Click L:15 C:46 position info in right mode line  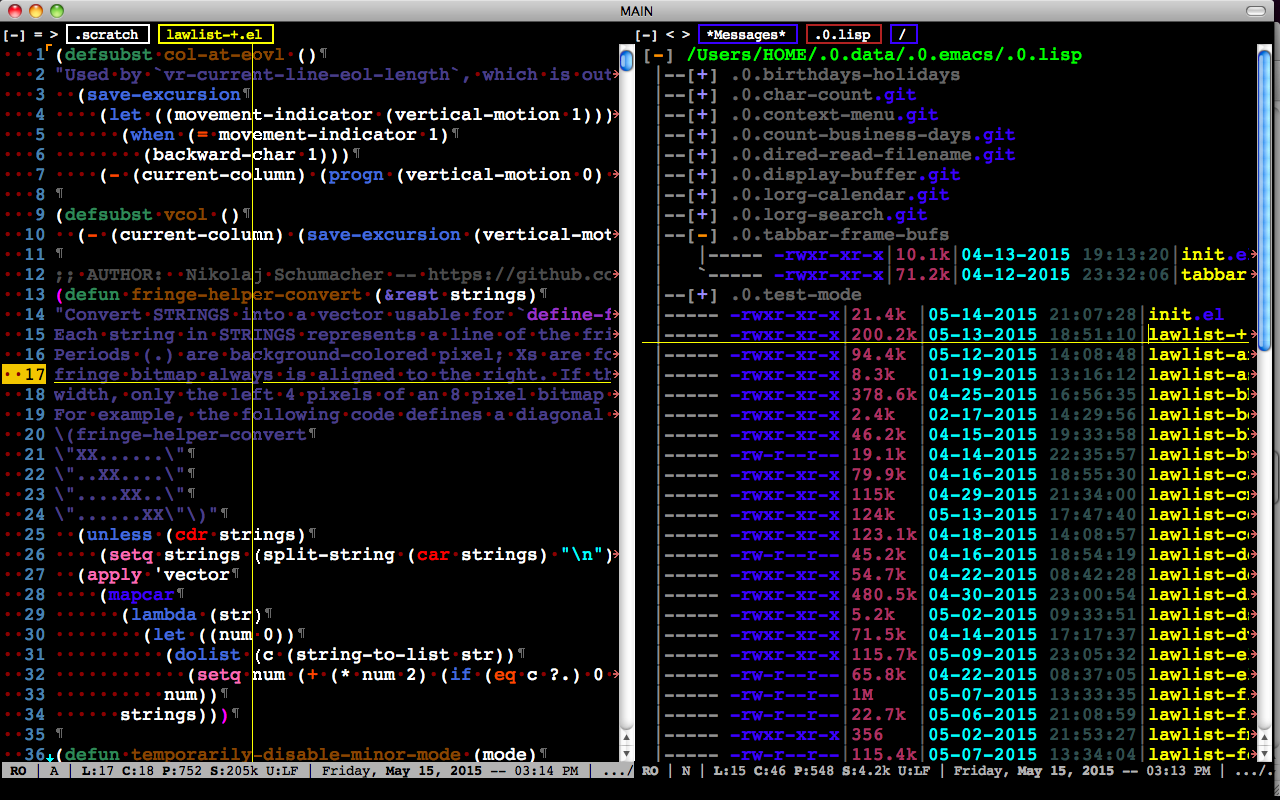click(748, 771)
